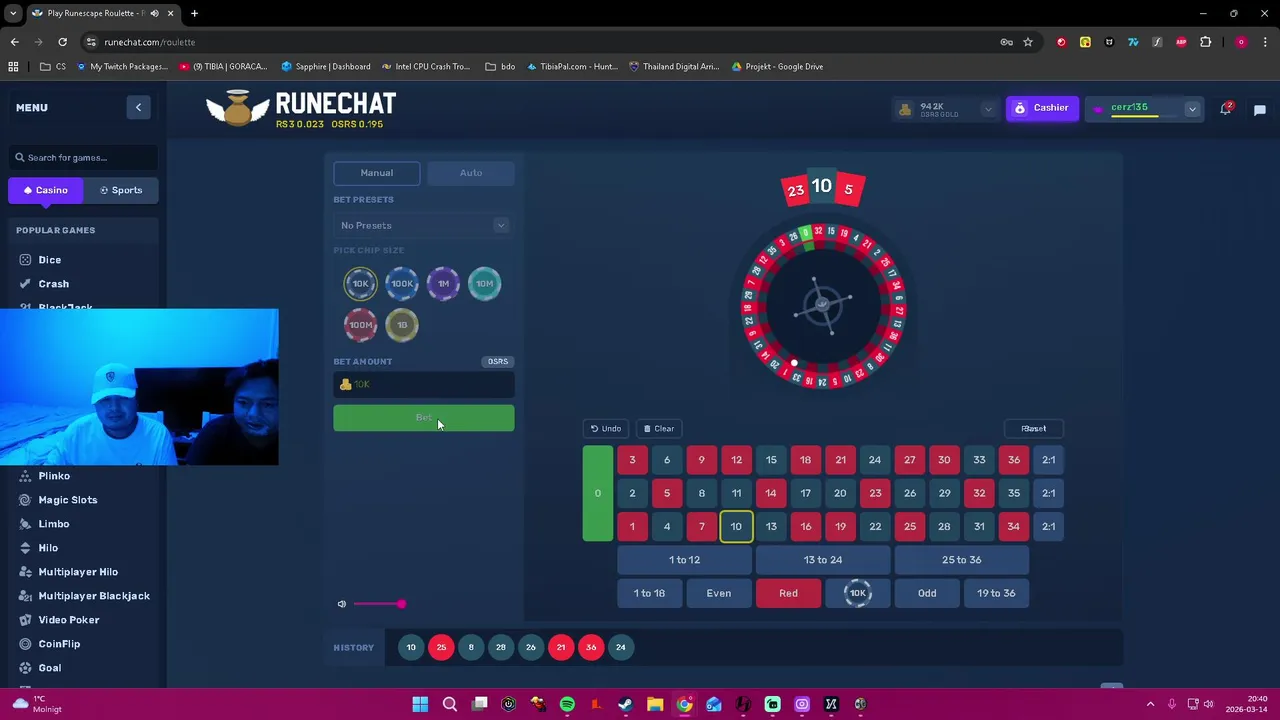Place bet on Red

(788, 593)
